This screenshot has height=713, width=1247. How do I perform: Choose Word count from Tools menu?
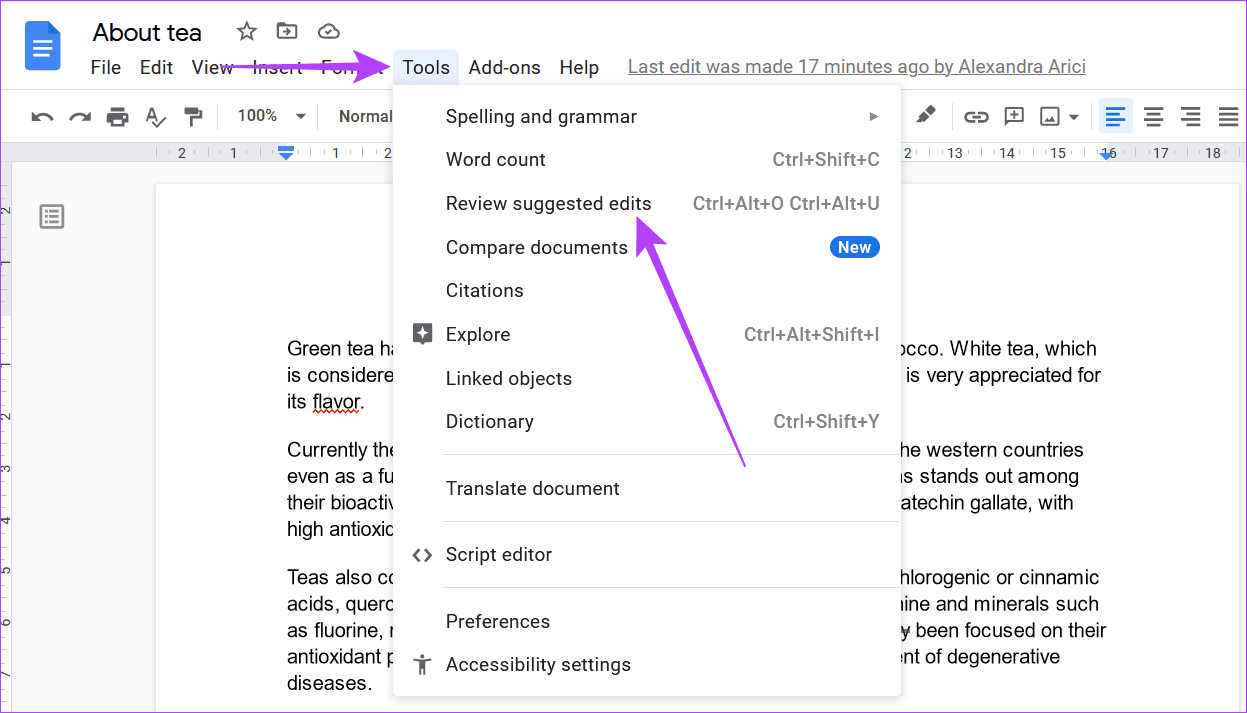click(x=496, y=160)
